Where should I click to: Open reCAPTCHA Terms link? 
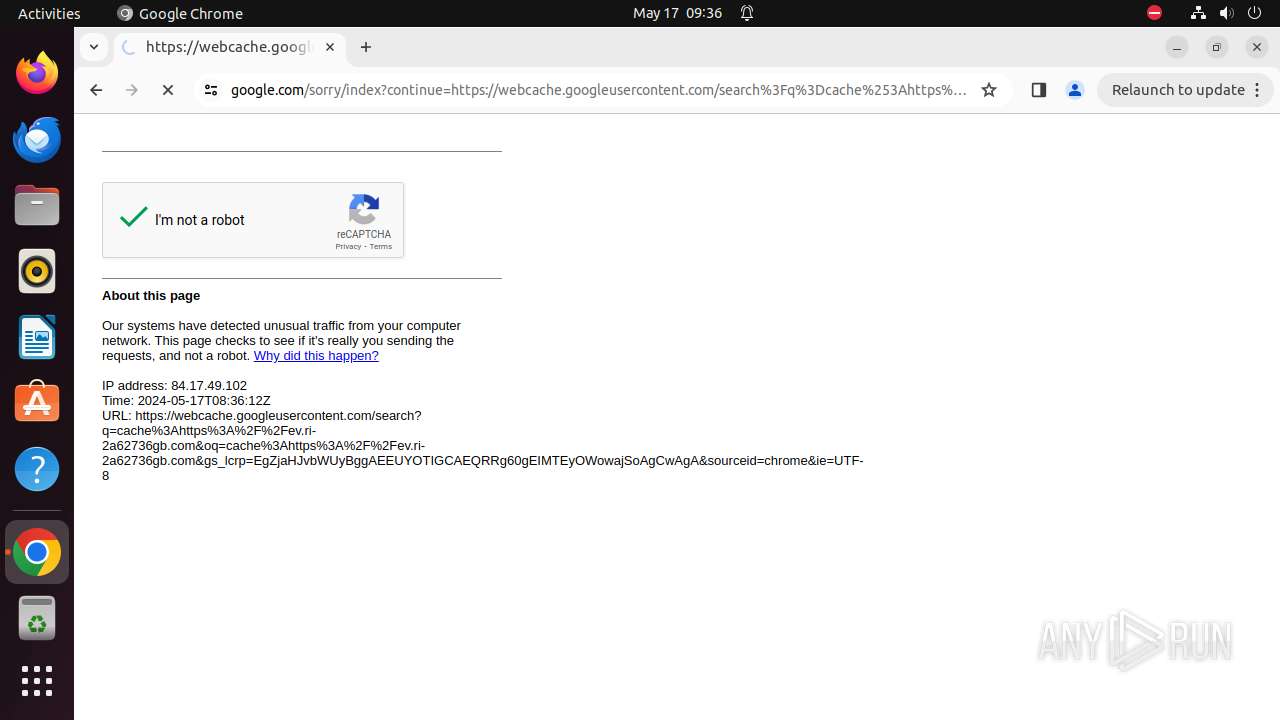(381, 247)
